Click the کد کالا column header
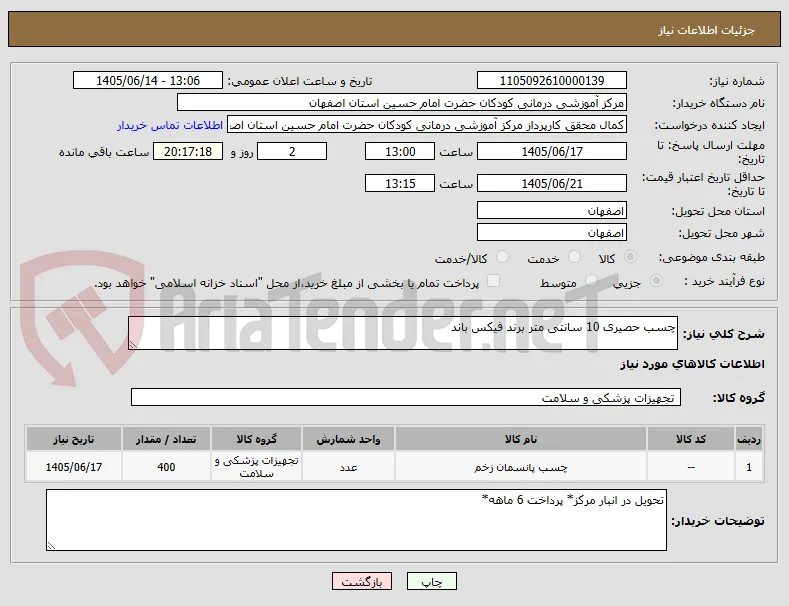 (x=691, y=439)
